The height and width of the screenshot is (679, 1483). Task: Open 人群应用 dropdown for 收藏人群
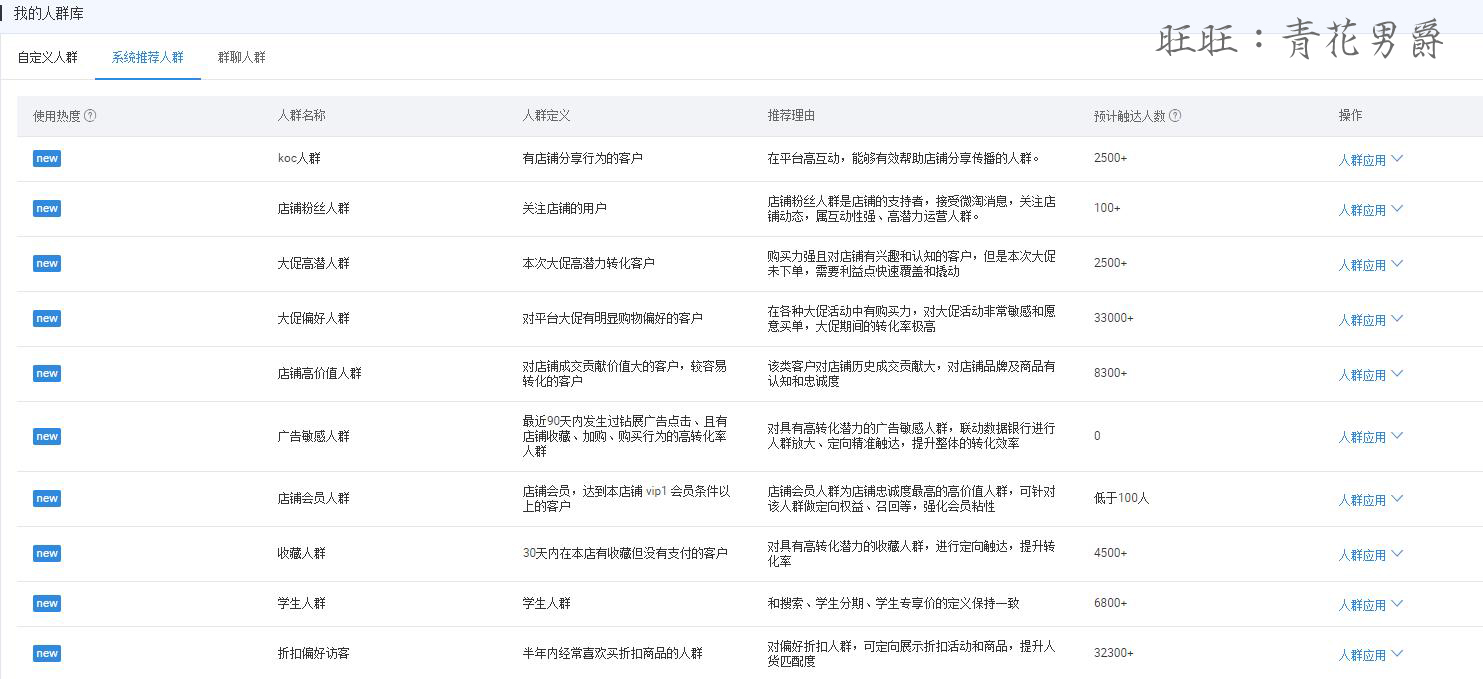[x=1370, y=555]
